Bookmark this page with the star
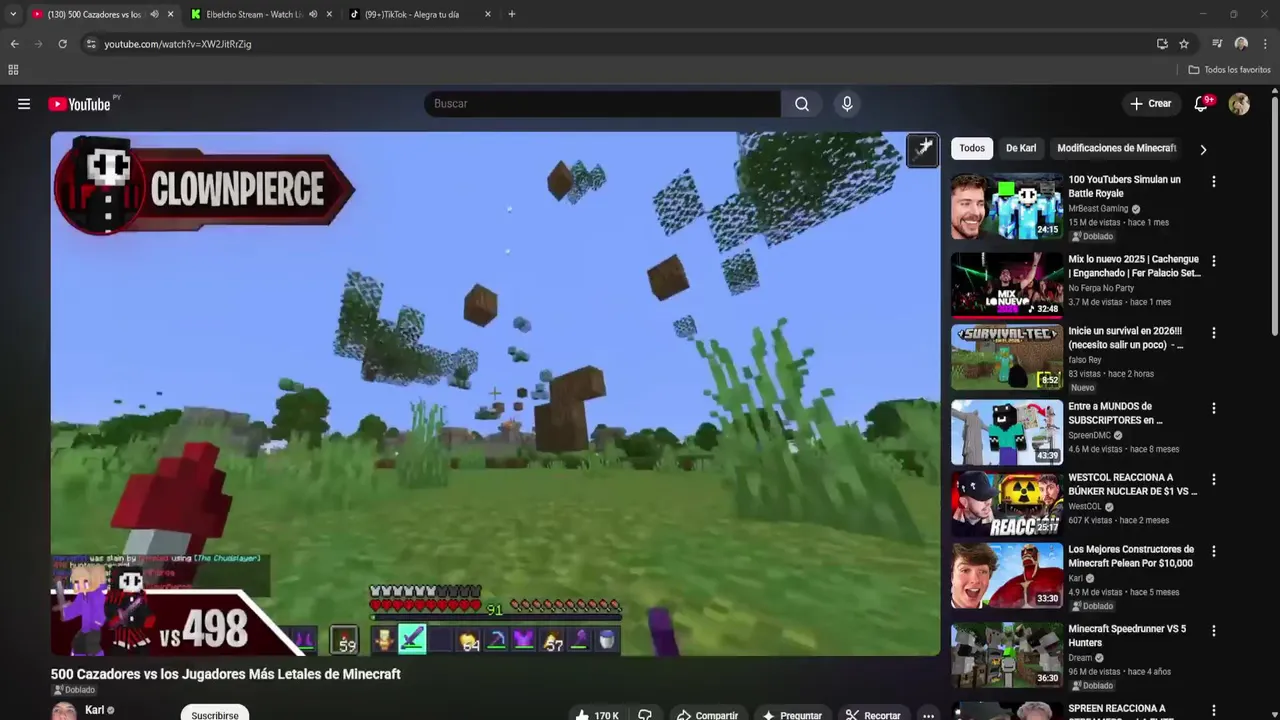This screenshot has width=1280, height=720. (1184, 44)
